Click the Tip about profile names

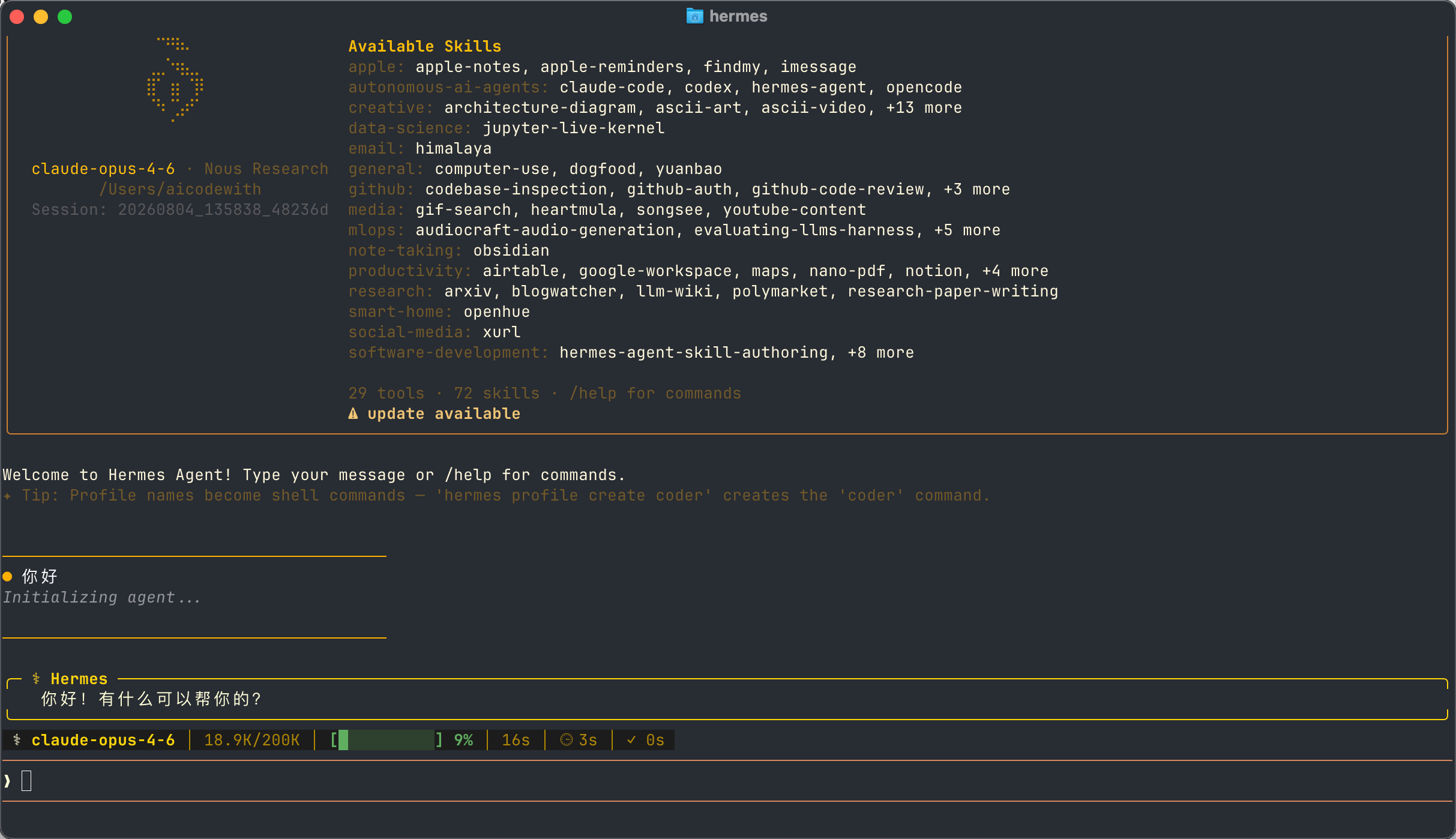click(506, 495)
